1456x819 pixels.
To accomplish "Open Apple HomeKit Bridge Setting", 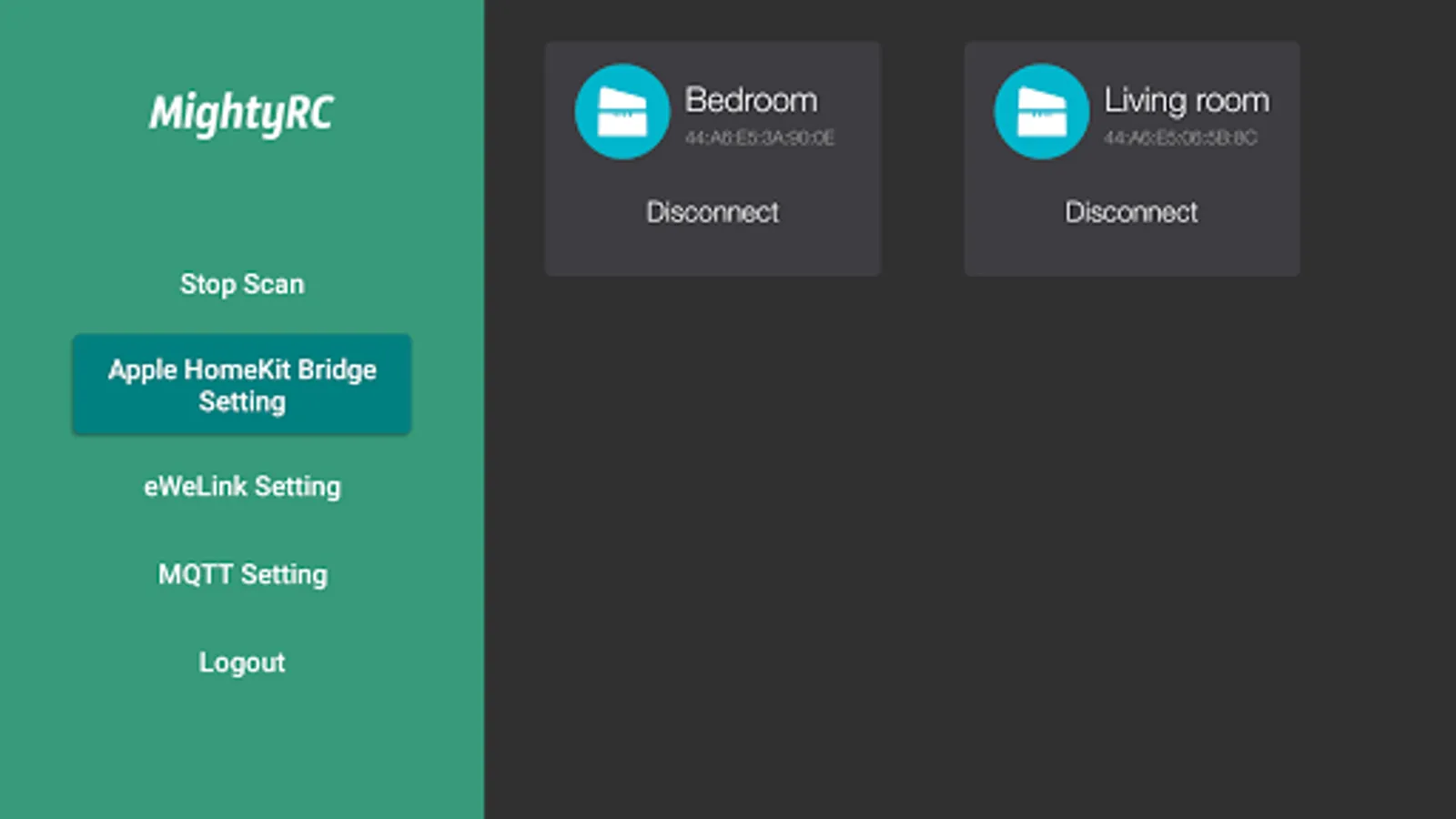I will point(242,384).
